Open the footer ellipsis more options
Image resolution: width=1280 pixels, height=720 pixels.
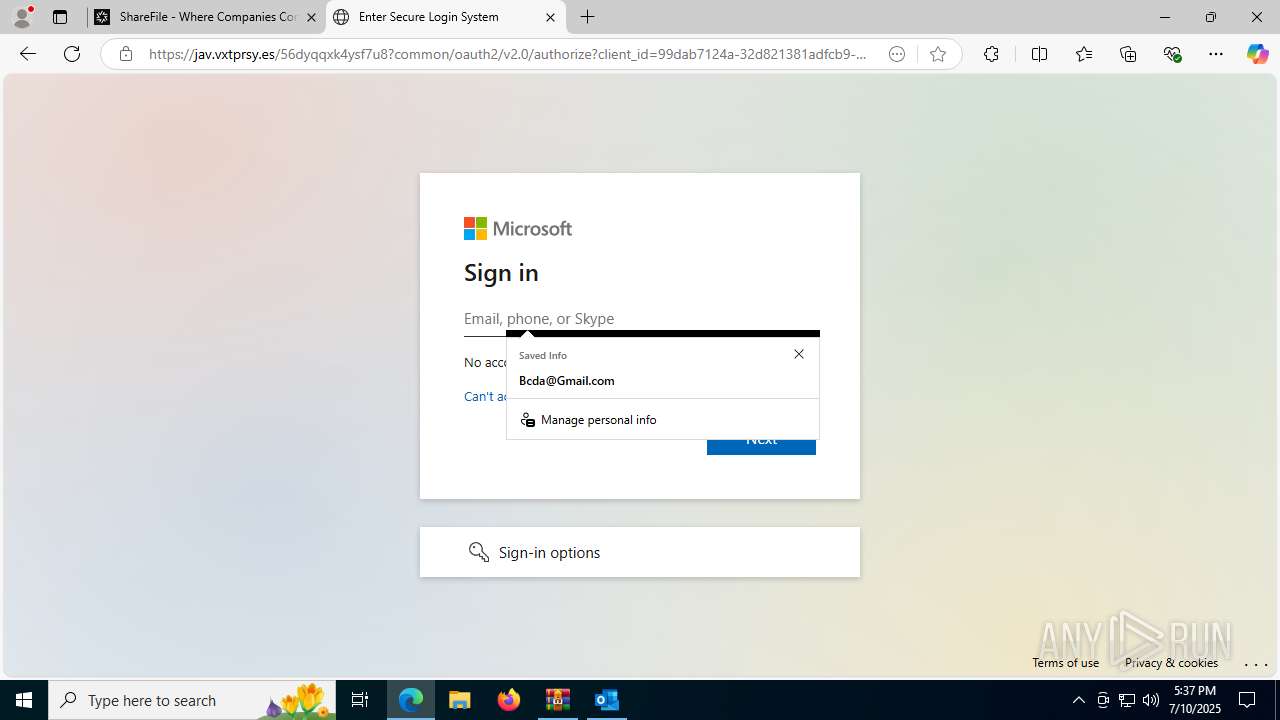[x=1256, y=663]
